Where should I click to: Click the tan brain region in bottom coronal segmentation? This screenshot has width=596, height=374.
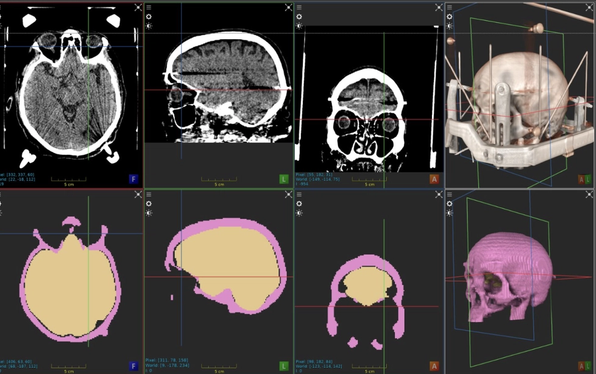point(368,285)
